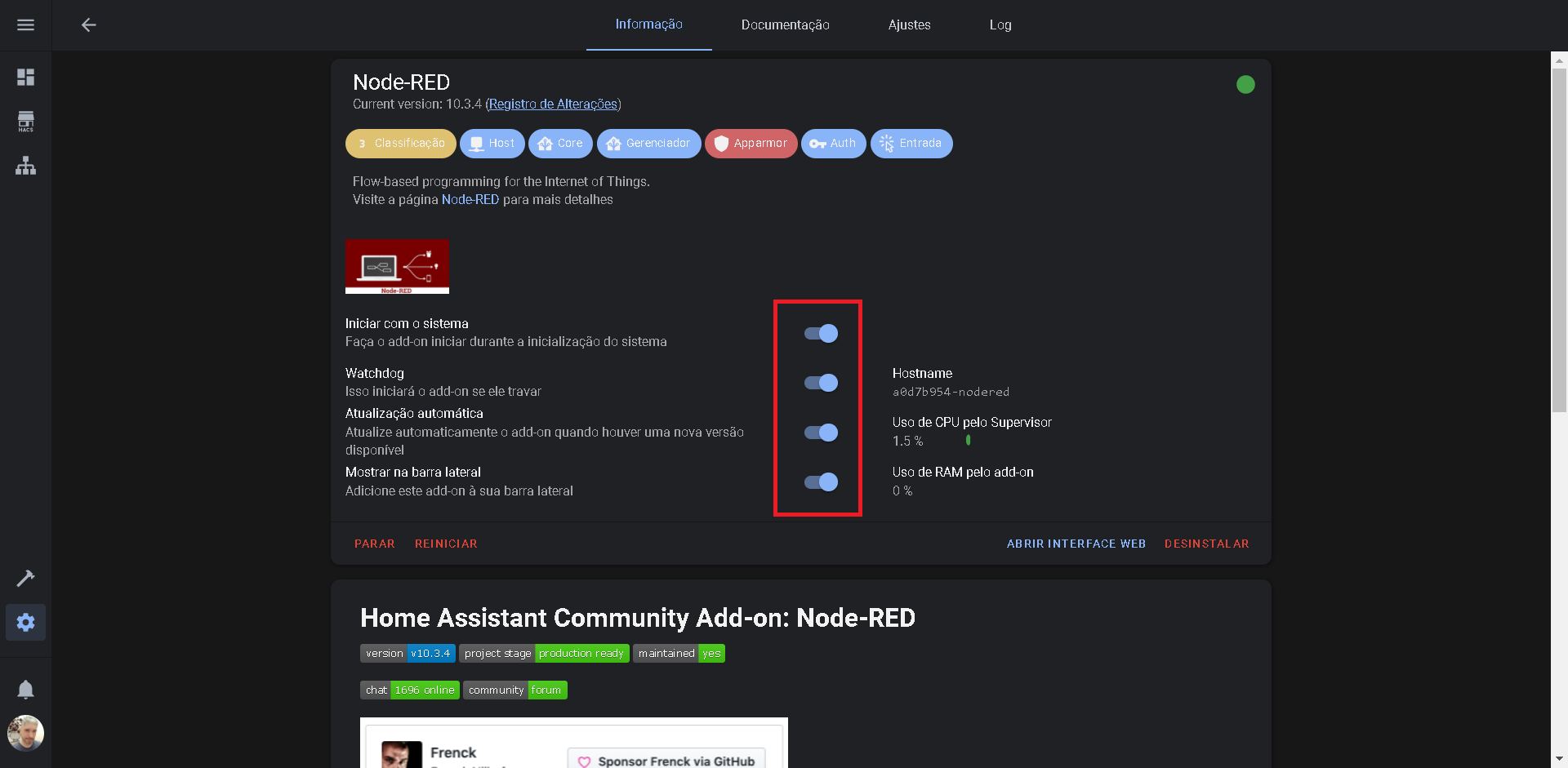Open the Overview dashboard icon in sidebar
Image resolution: width=1568 pixels, height=768 pixels.
click(25, 77)
